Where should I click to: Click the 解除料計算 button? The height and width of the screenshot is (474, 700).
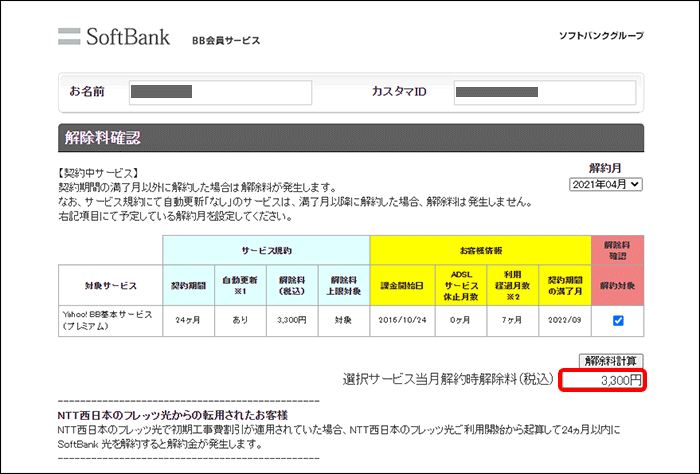(611, 361)
